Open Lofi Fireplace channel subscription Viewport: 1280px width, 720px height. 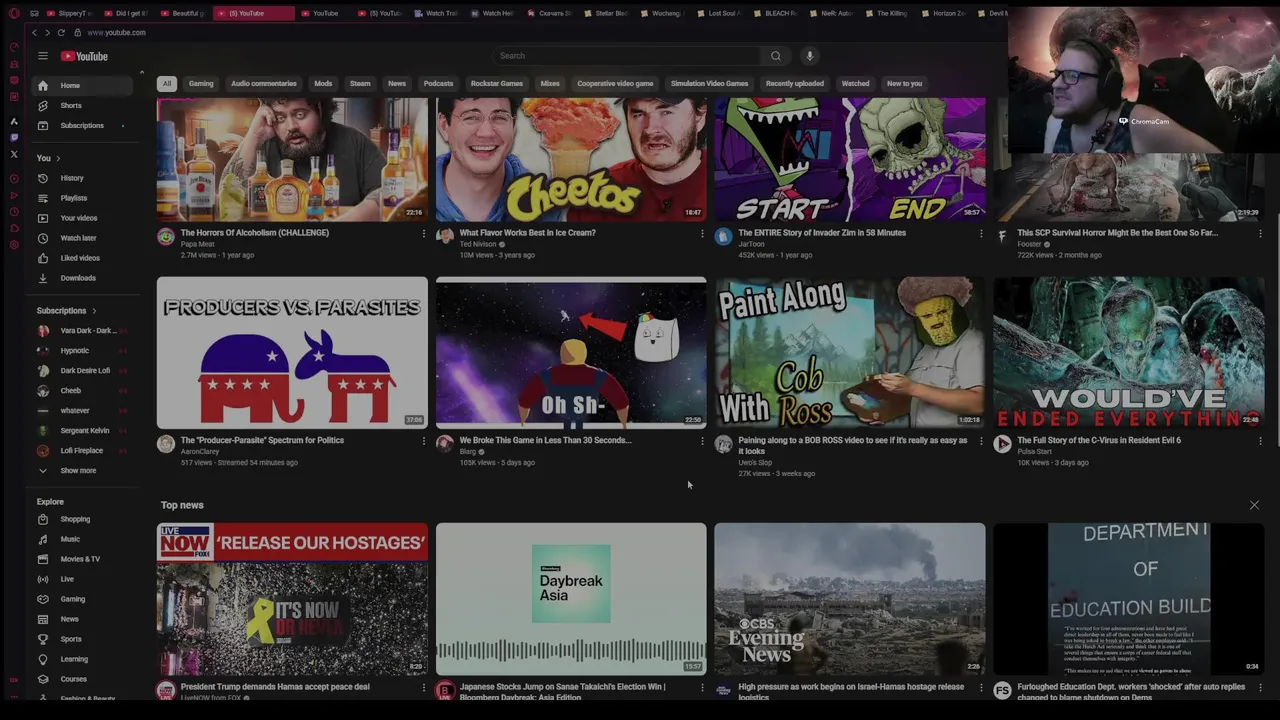click(80, 451)
